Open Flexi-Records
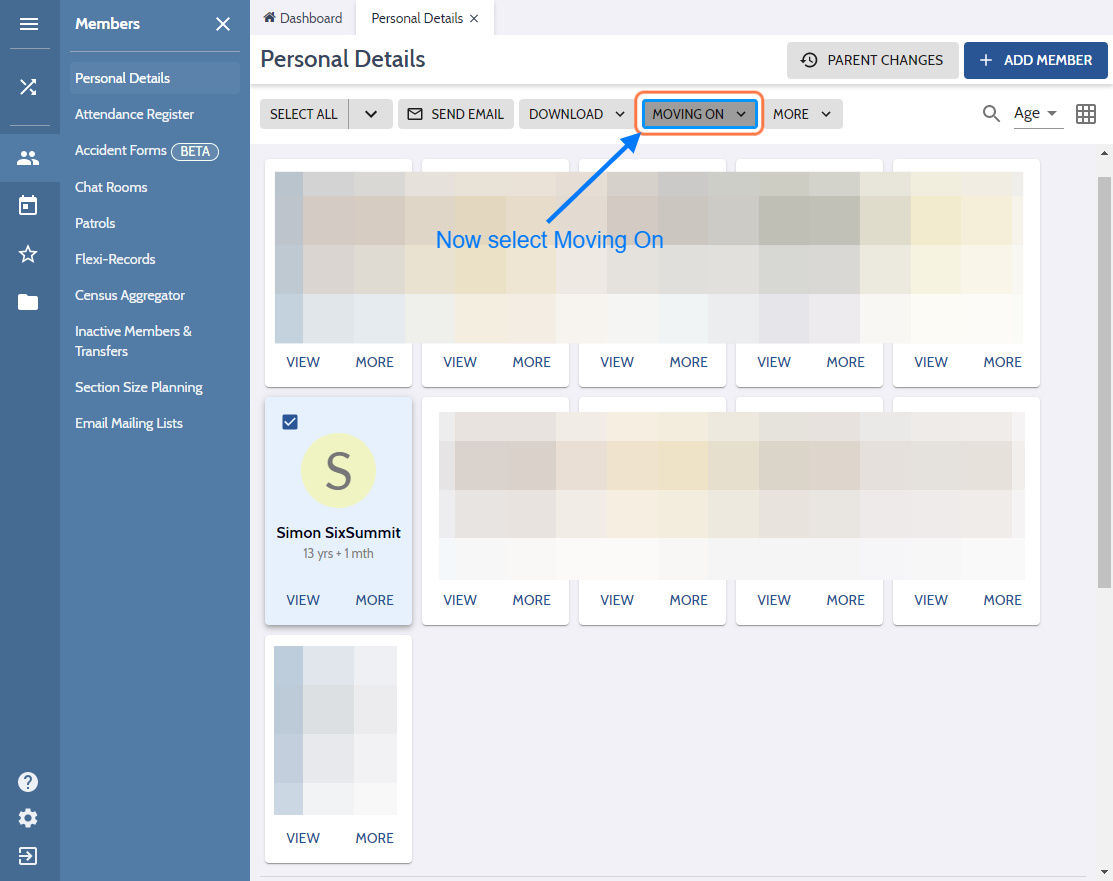The image size is (1113, 881). [115, 259]
